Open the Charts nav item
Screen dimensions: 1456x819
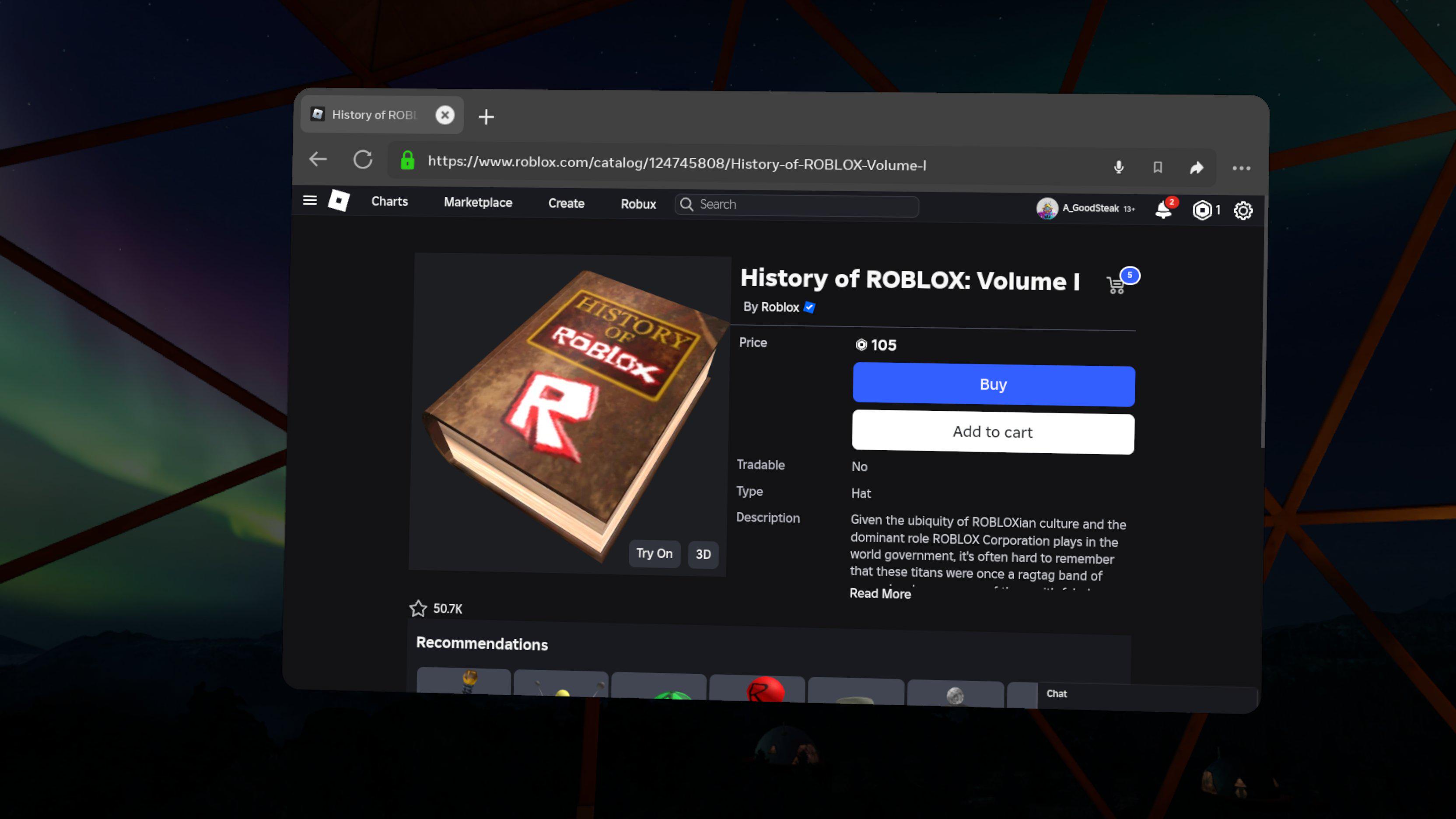(389, 201)
